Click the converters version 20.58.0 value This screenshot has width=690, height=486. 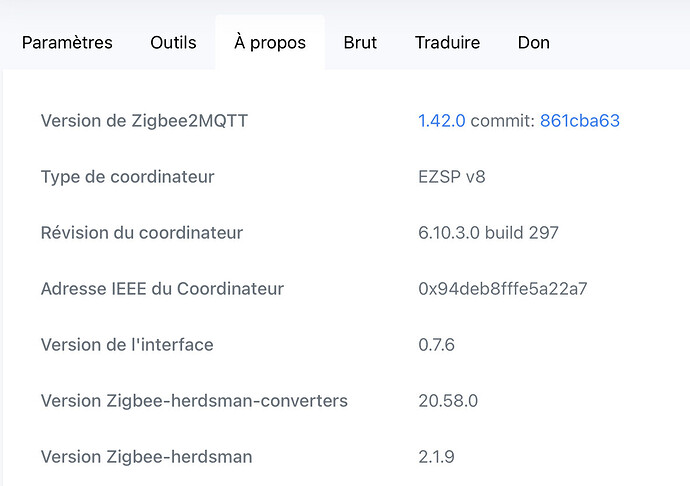[448, 401]
